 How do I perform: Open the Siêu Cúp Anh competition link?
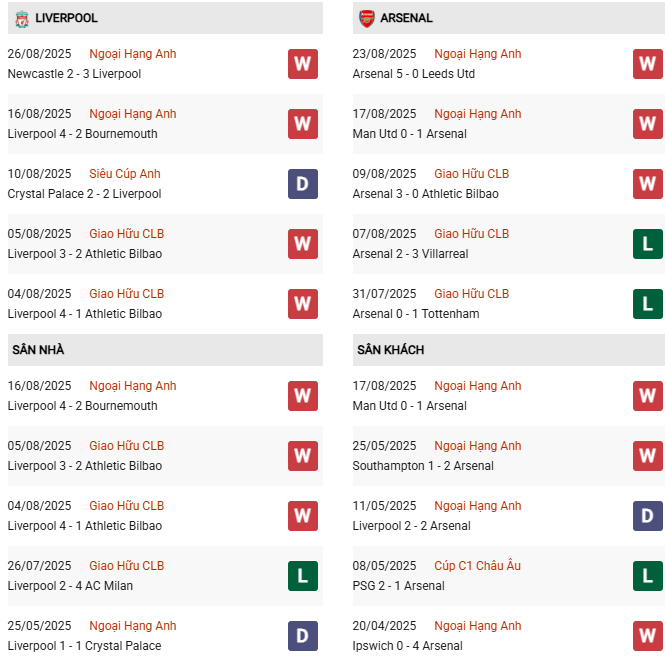(125, 174)
